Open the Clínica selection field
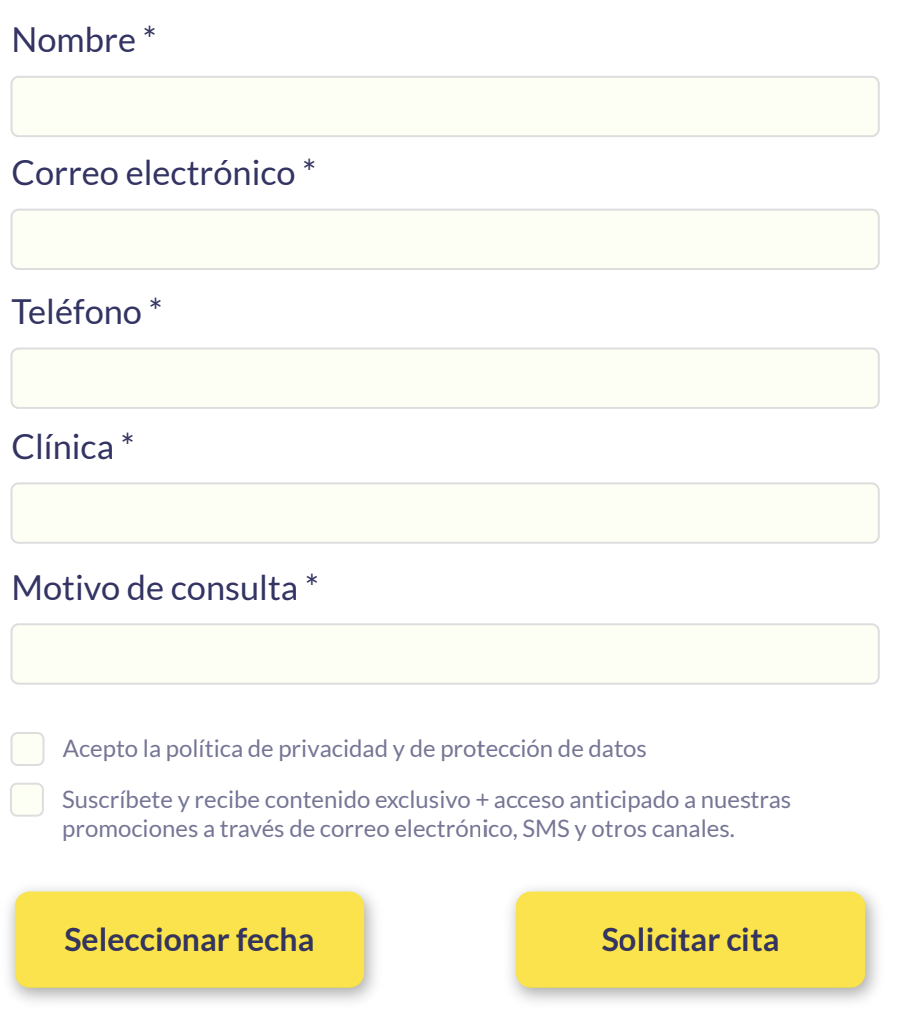Screen dimensions: 898x1022 point(445,513)
